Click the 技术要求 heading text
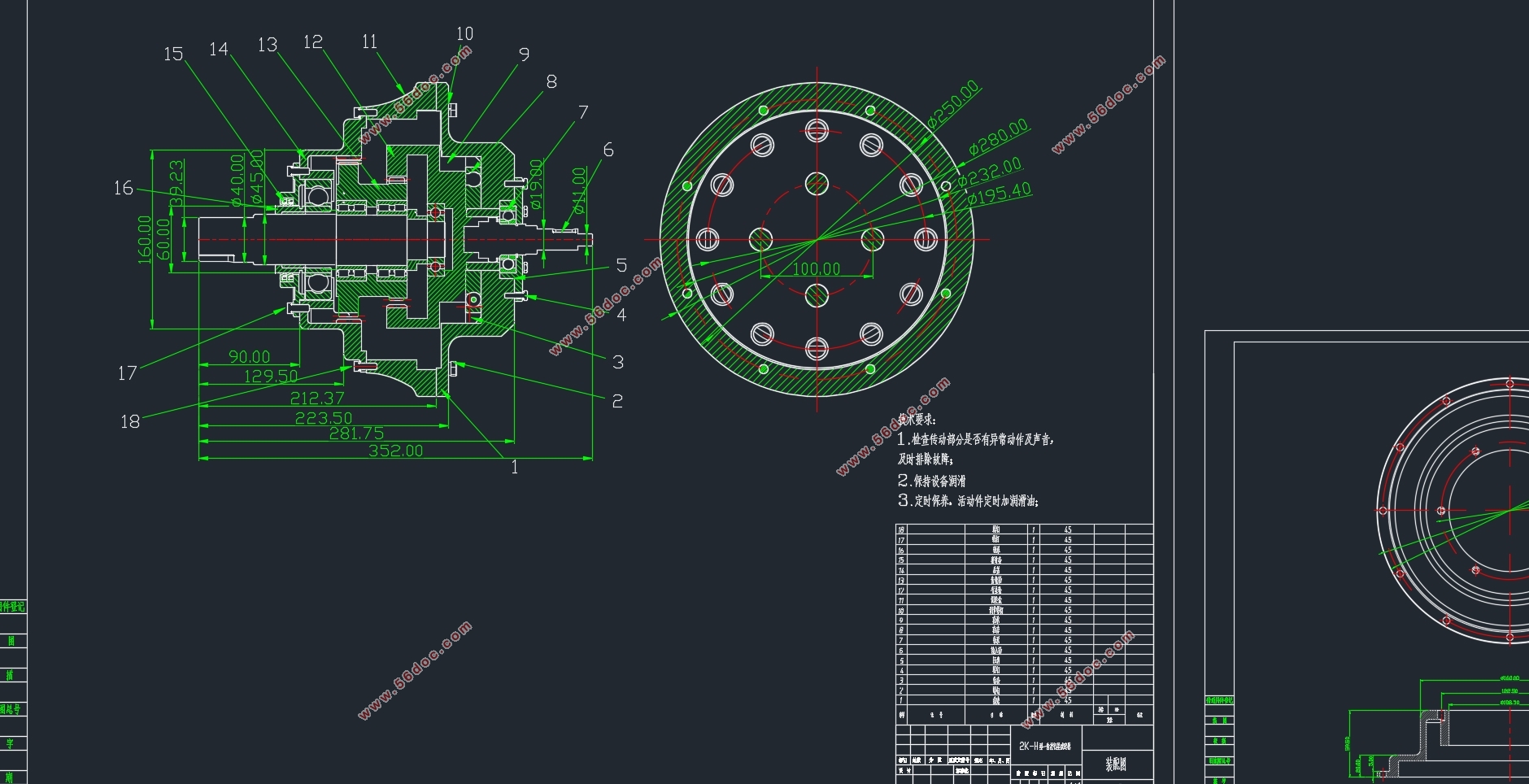 click(x=917, y=420)
